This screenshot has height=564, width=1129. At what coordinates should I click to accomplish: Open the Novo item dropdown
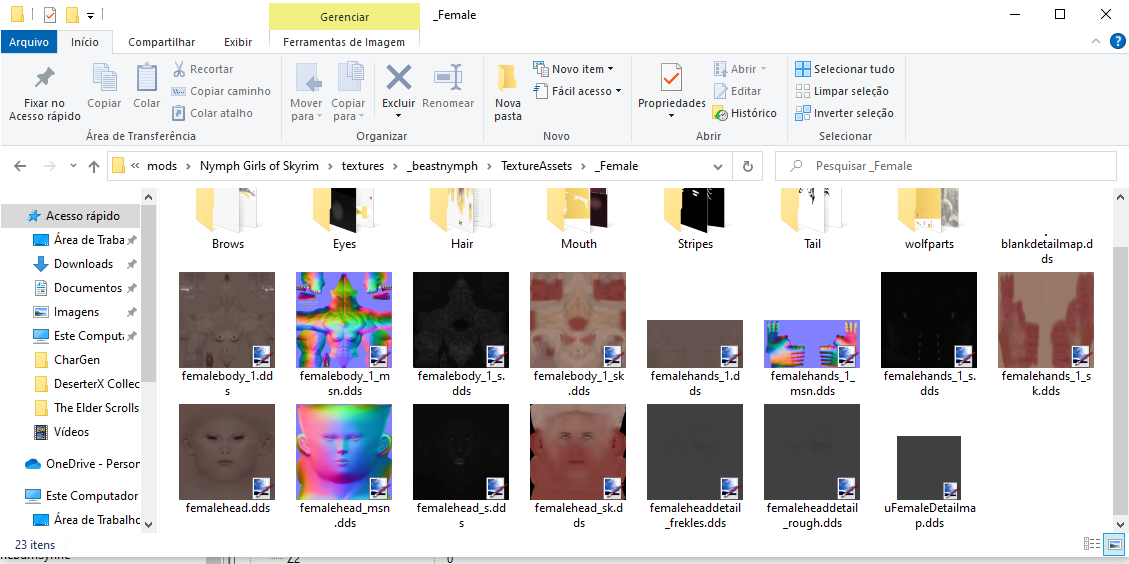tap(574, 69)
